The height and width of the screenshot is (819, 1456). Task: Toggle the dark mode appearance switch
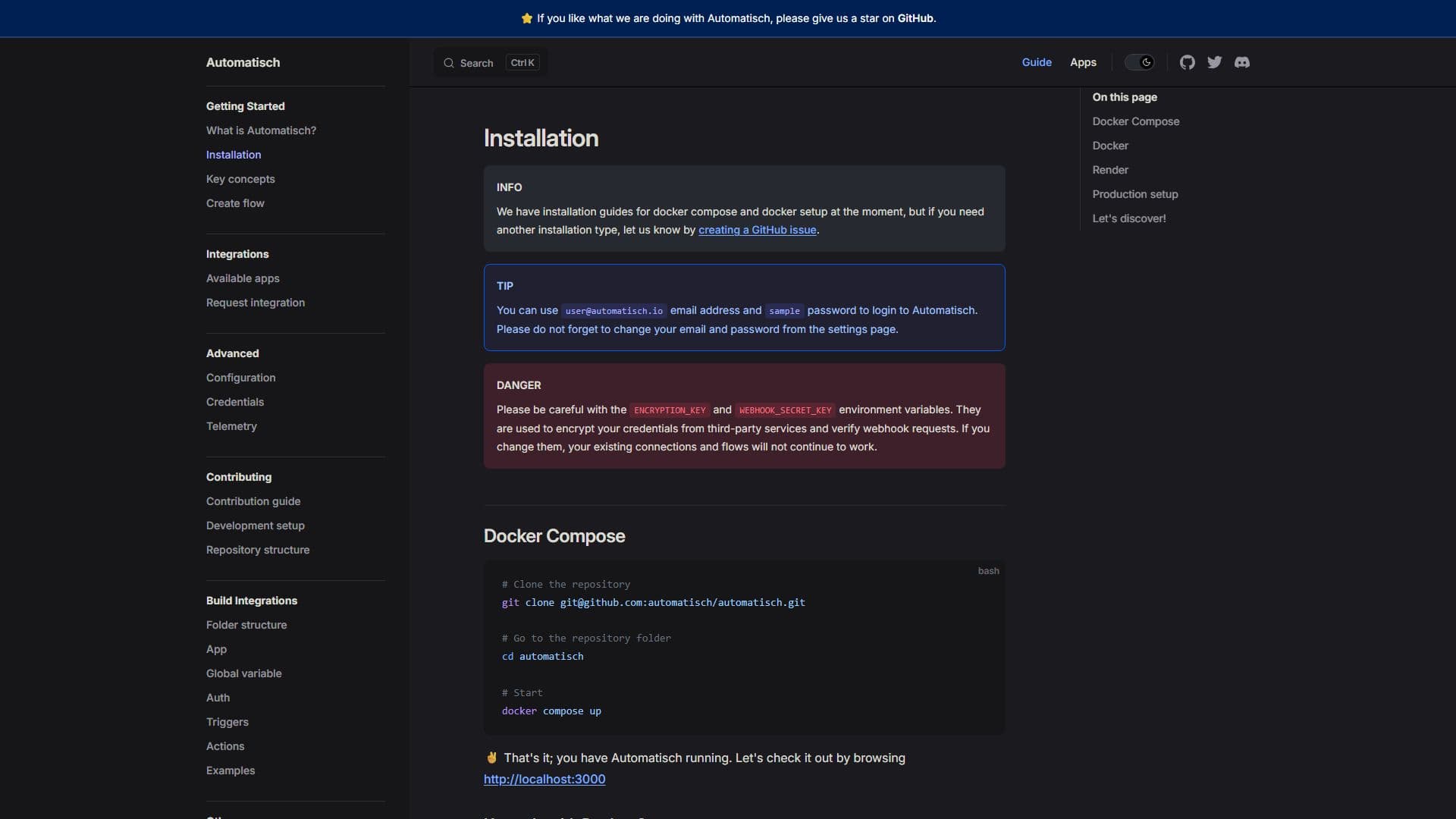[1139, 62]
